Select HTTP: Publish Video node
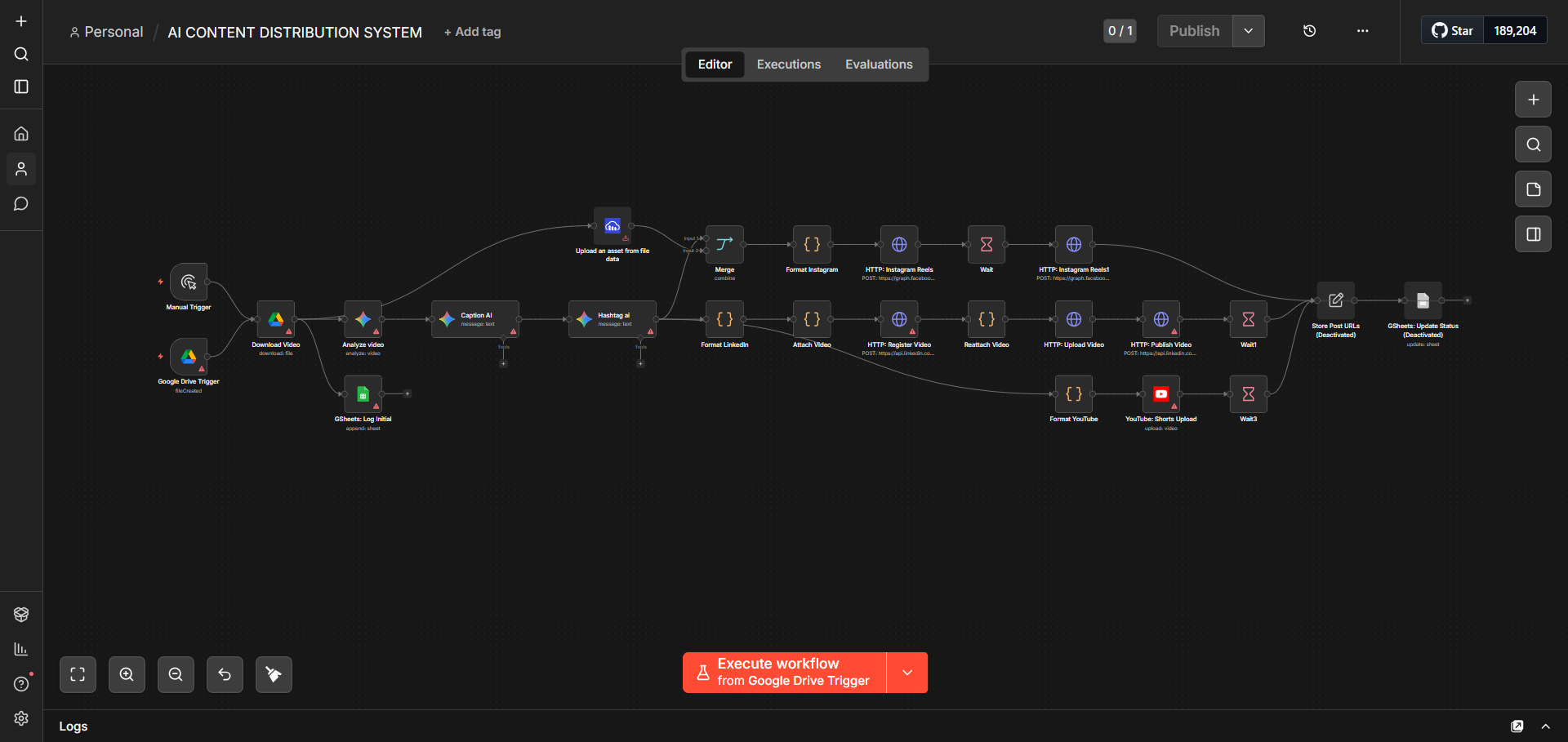The height and width of the screenshot is (742, 1568). (1161, 319)
